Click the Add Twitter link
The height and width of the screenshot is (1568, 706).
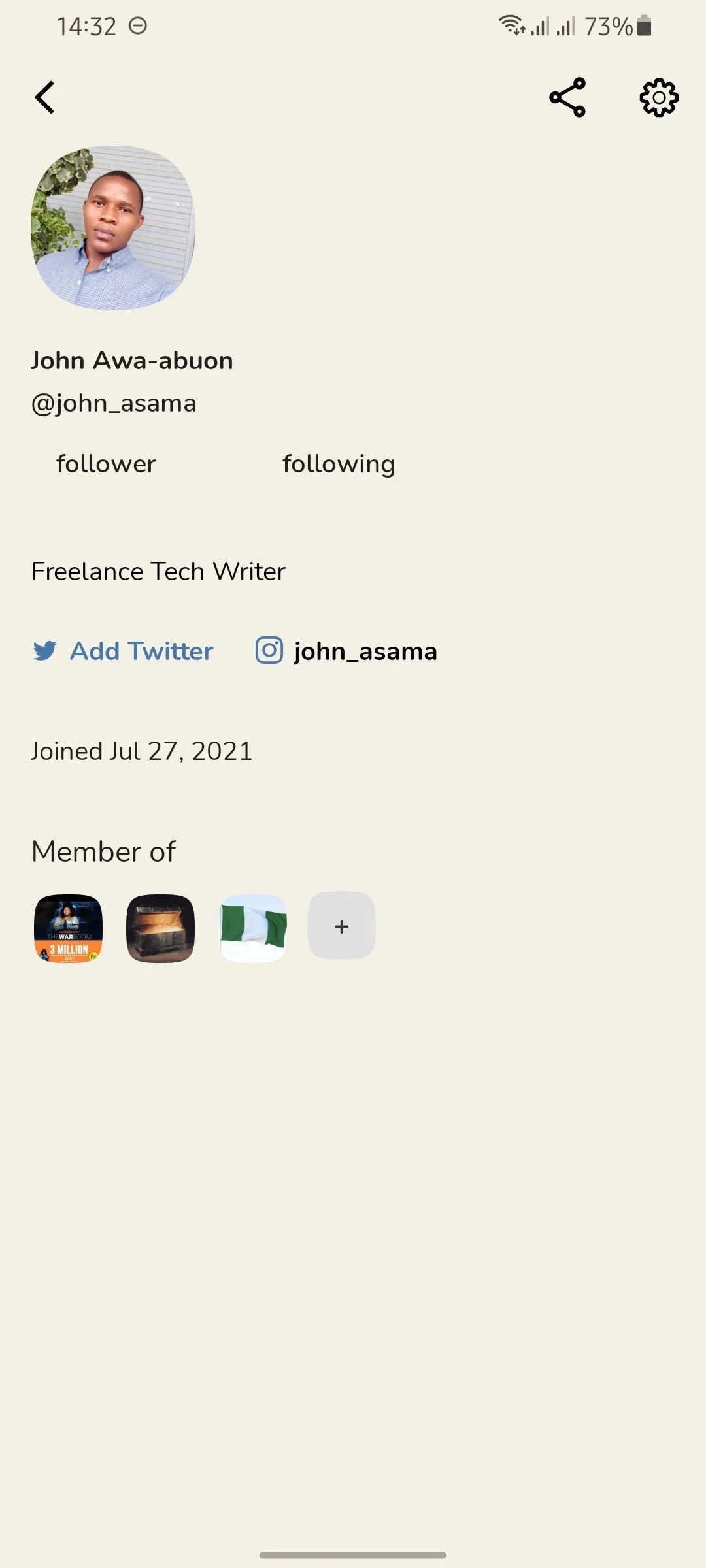coord(142,651)
